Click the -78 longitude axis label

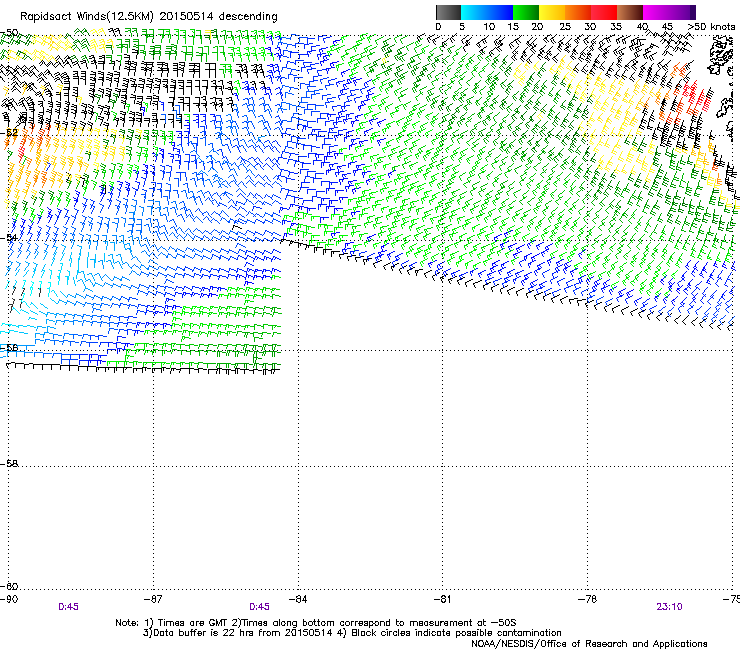pyautogui.click(x=587, y=599)
